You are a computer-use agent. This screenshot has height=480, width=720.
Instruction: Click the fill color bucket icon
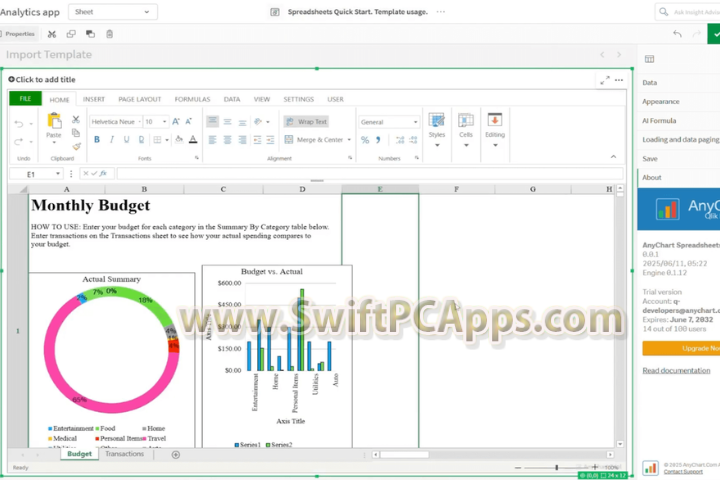[x=179, y=140]
